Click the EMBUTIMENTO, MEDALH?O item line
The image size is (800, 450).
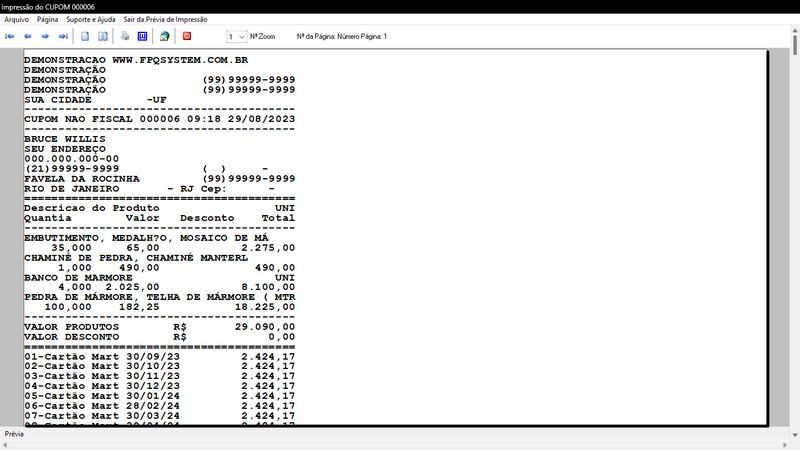click(x=146, y=238)
